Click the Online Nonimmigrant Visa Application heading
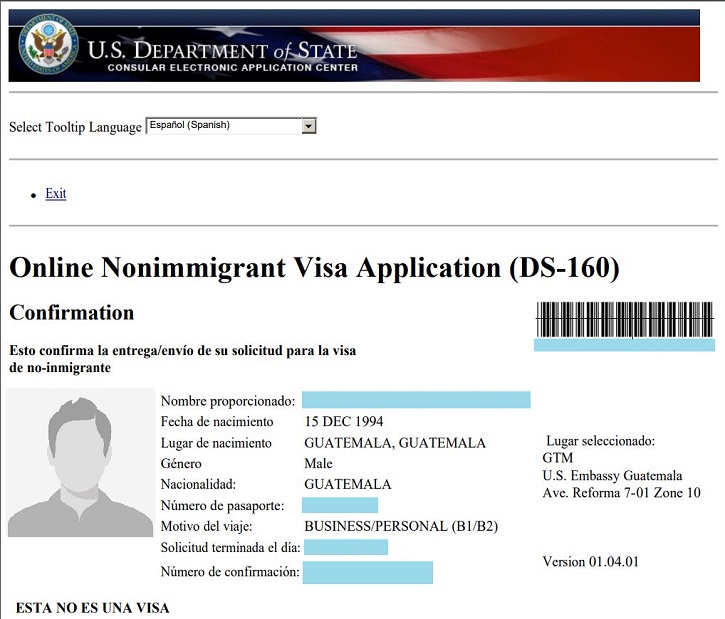The height and width of the screenshot is (619, 725). click(x=314, y=269)
